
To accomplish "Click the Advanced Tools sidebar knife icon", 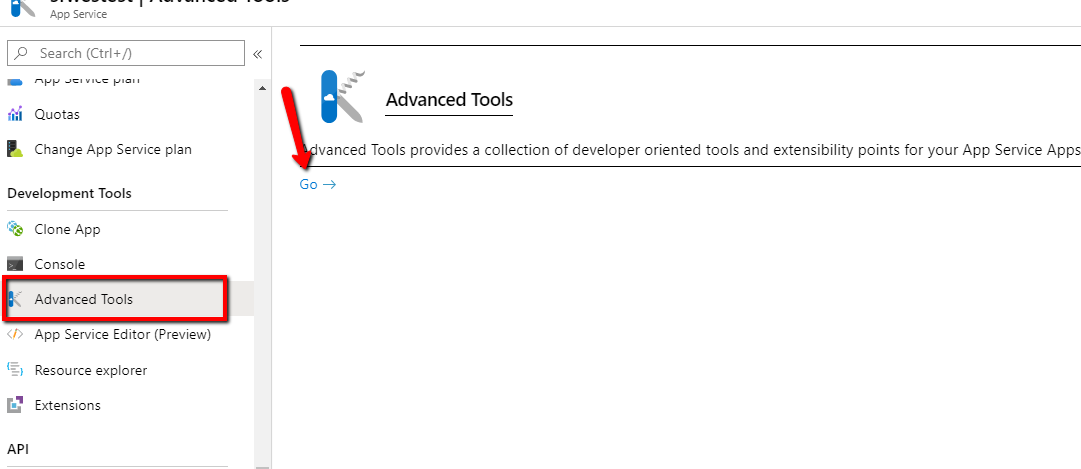I will pos(15,299).
